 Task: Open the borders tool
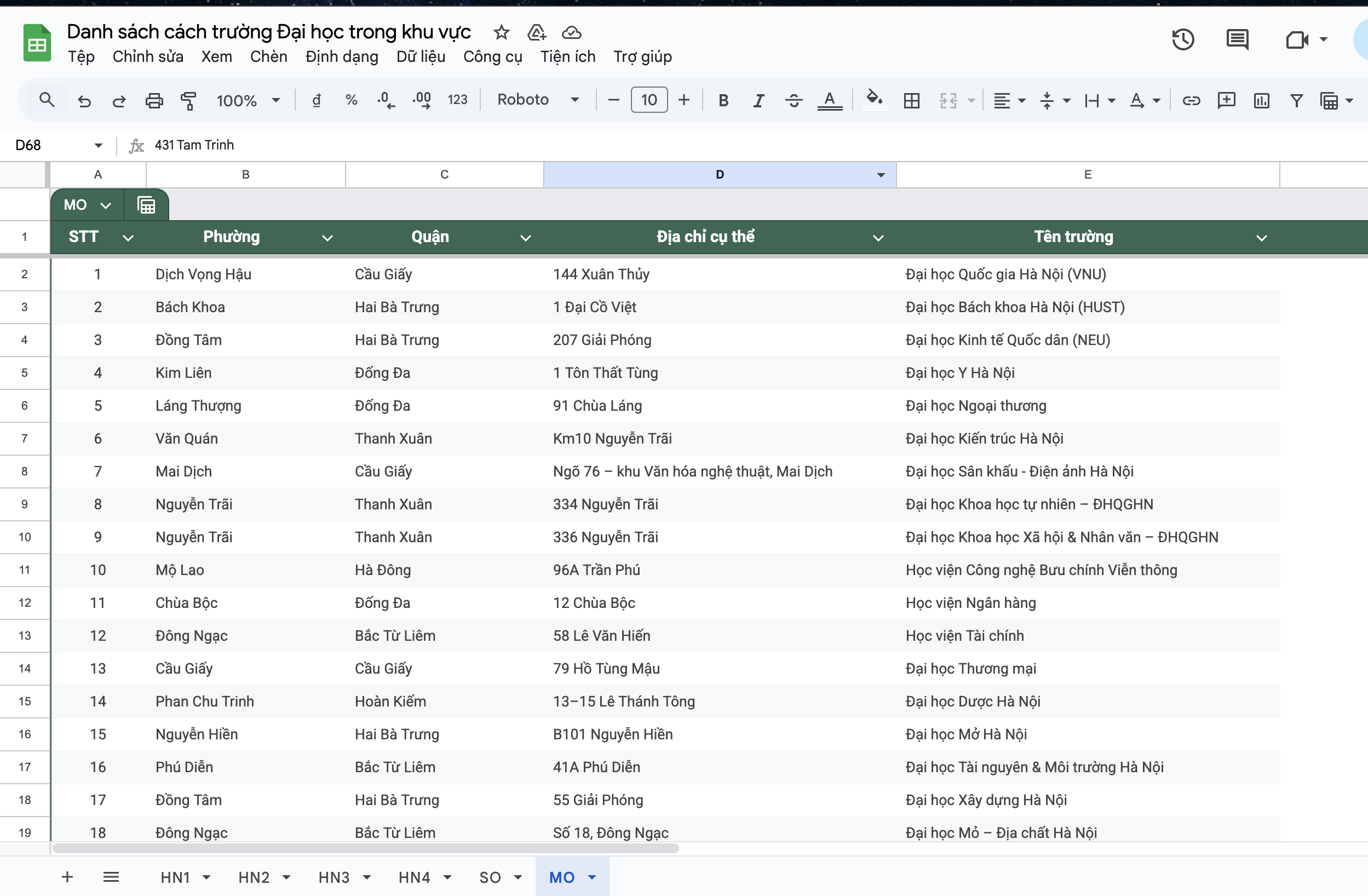(911, 101)
